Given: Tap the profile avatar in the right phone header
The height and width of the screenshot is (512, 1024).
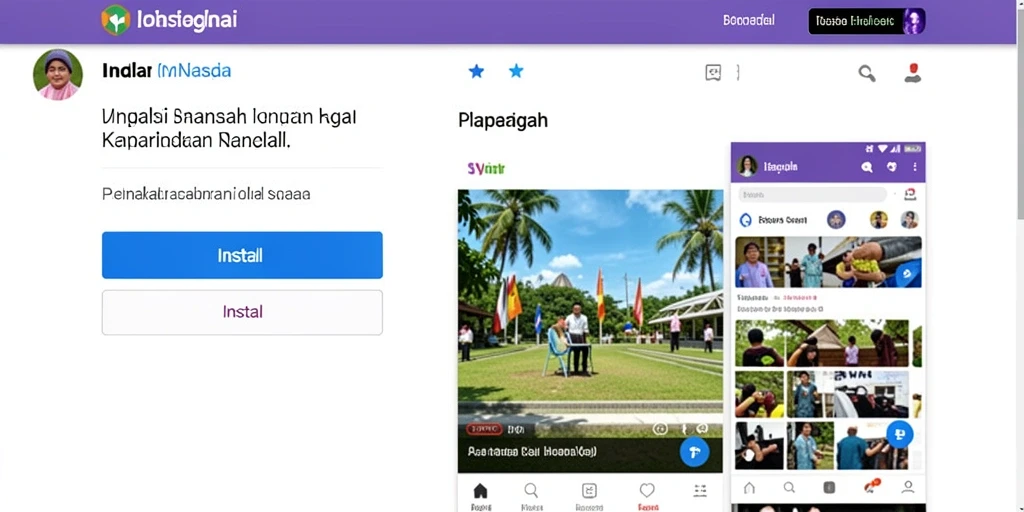Looking at the screenshot, I should (747, 167).
